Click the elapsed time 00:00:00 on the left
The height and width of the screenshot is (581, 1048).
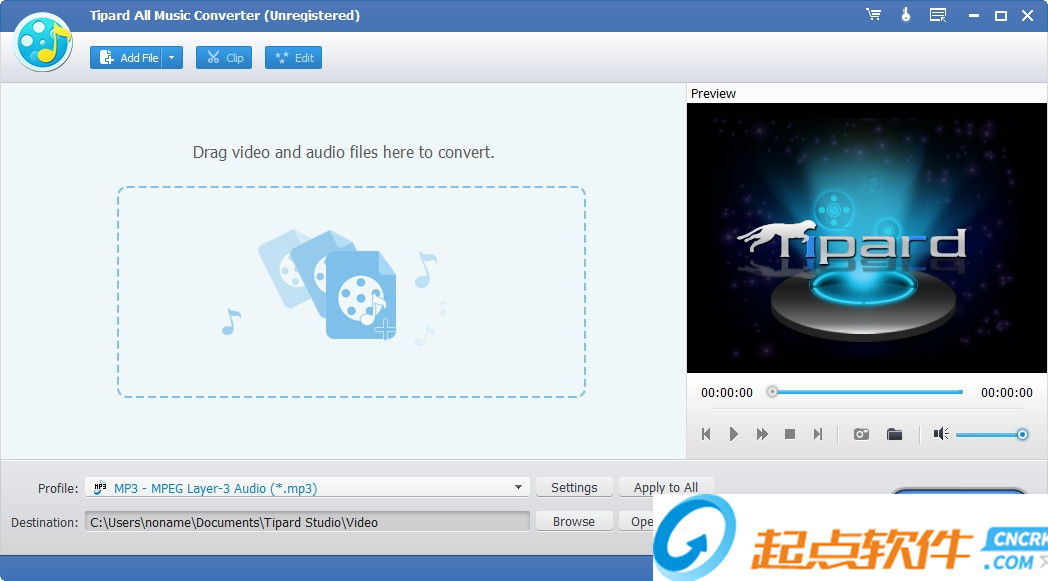[727, 392]
